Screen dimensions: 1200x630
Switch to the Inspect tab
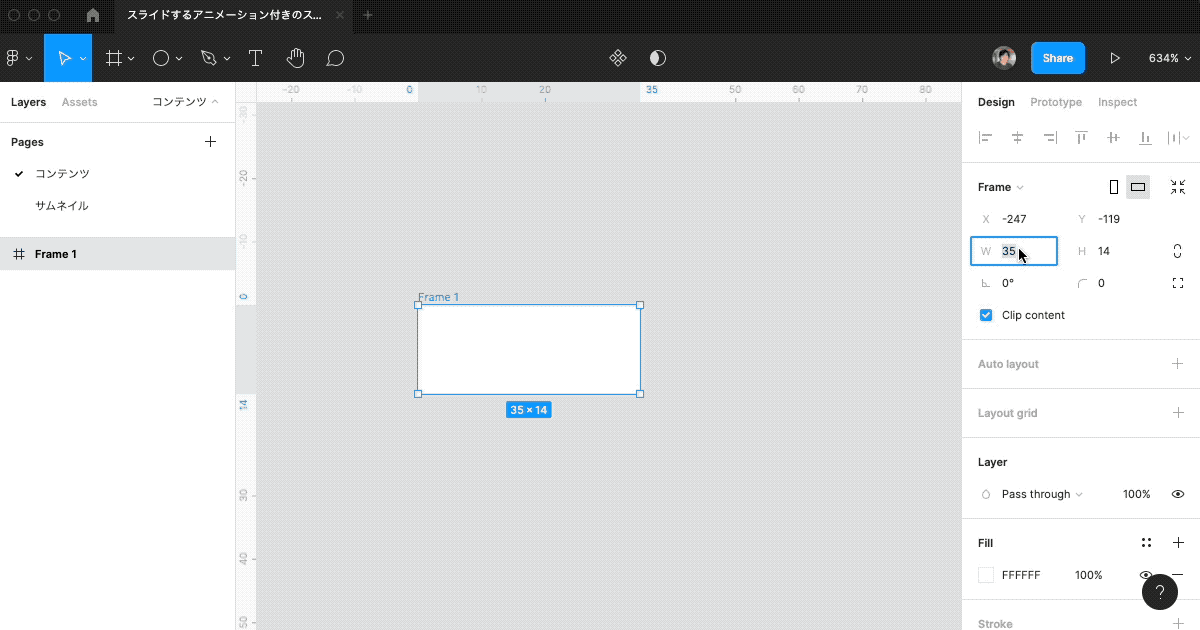click(1117, 102)
